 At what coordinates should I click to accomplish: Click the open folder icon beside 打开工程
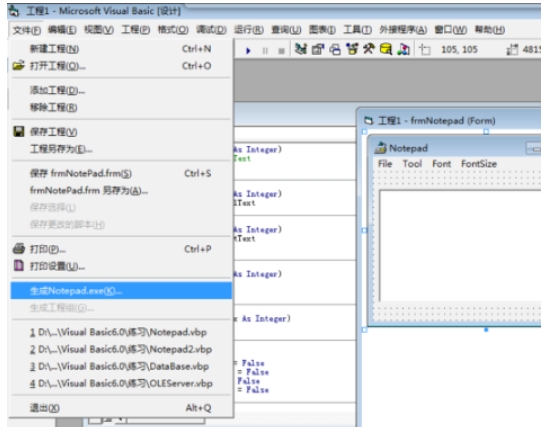click(19, 66)
